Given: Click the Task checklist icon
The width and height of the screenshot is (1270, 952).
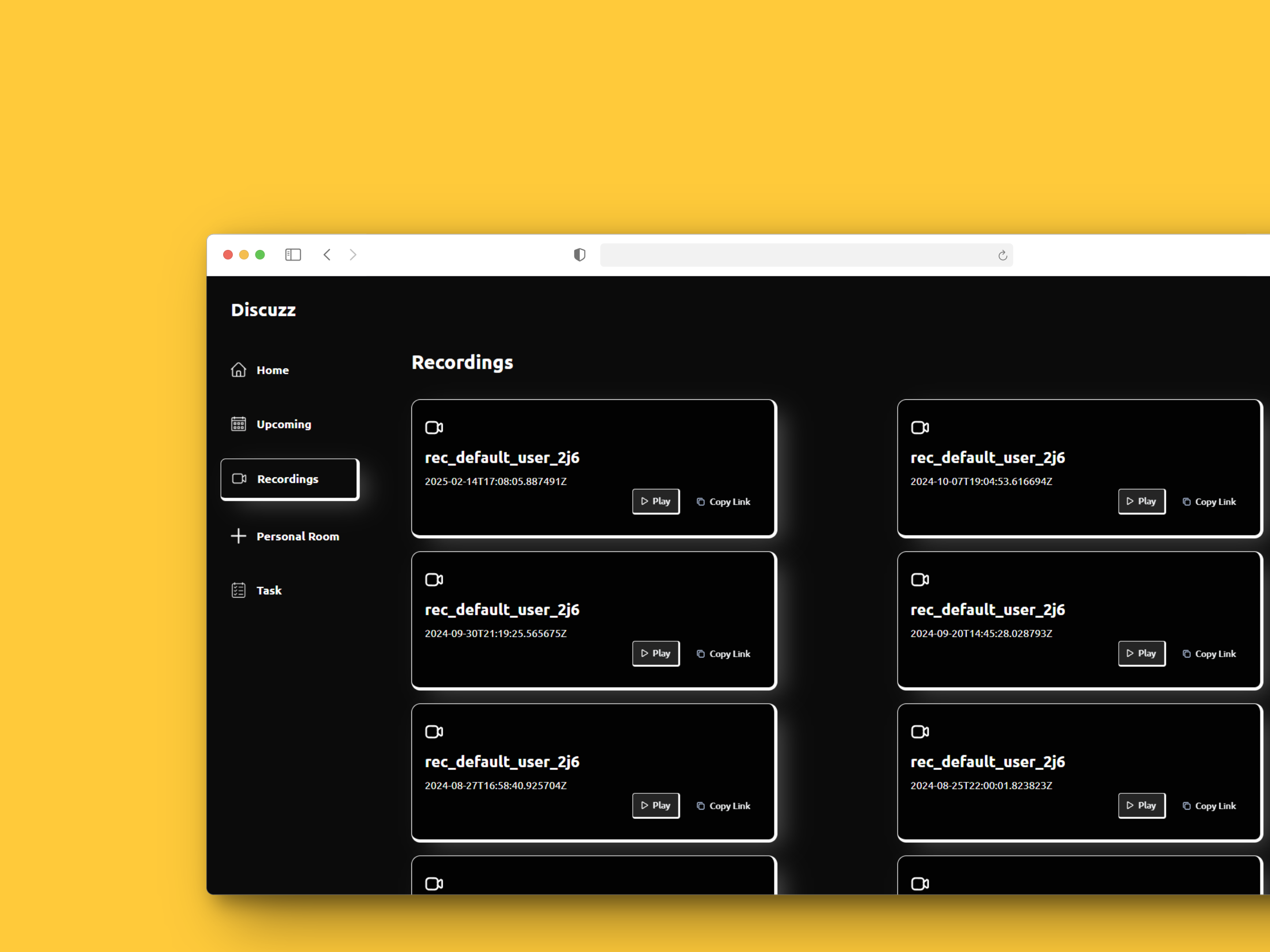Looking at the screenshot, I should tap(238, 591).
